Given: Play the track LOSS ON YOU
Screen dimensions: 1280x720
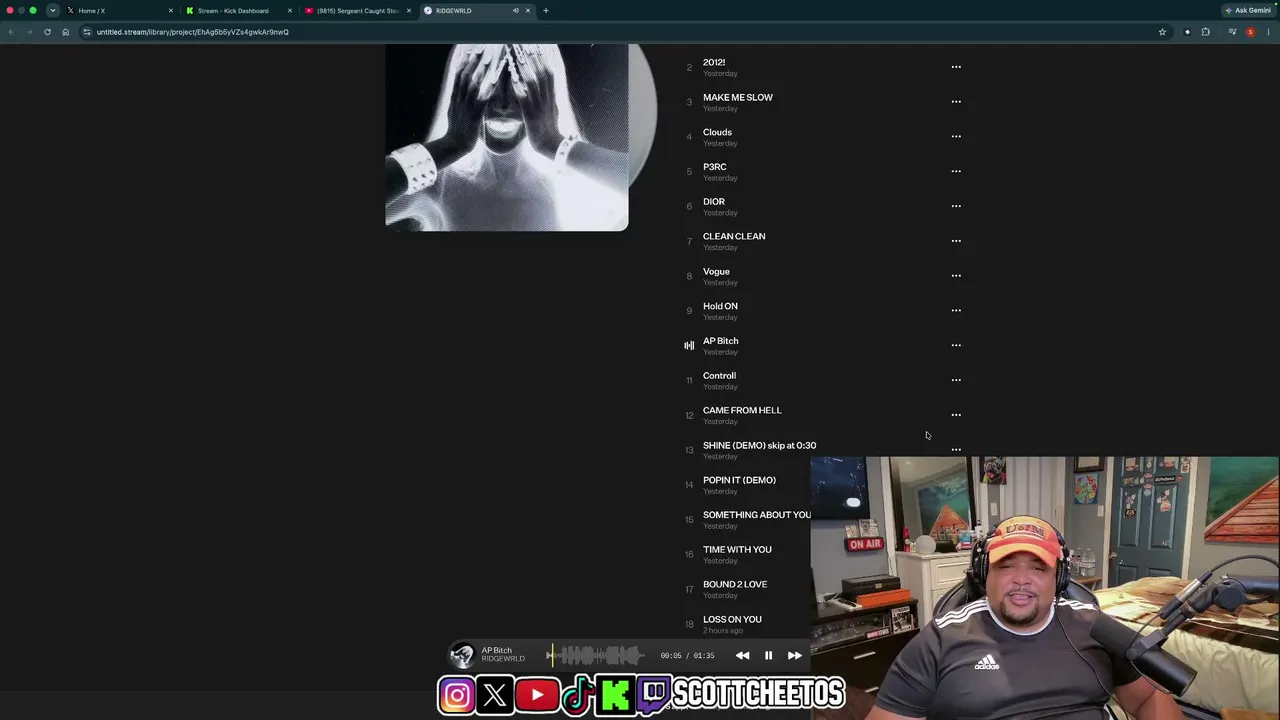Looking at the screenshot, I should pyautogui.click(x=732, y=619).
